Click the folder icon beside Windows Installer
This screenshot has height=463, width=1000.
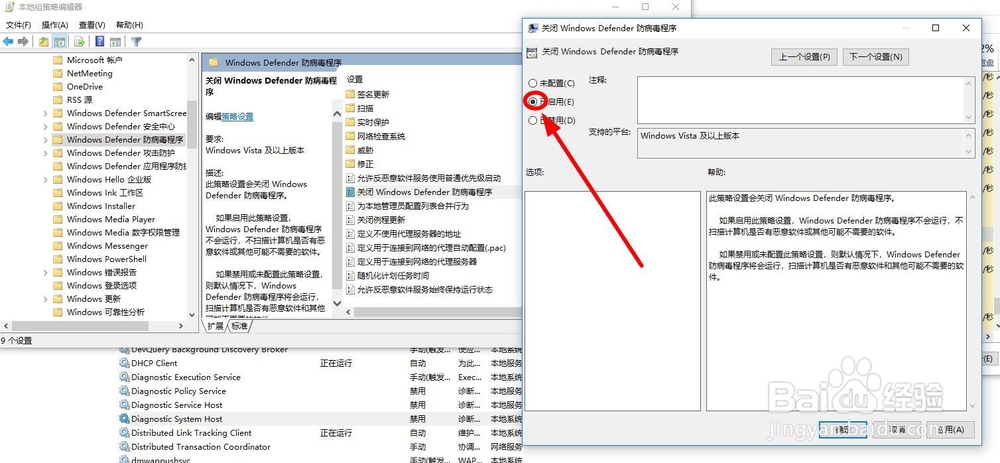tap(57, 206)
